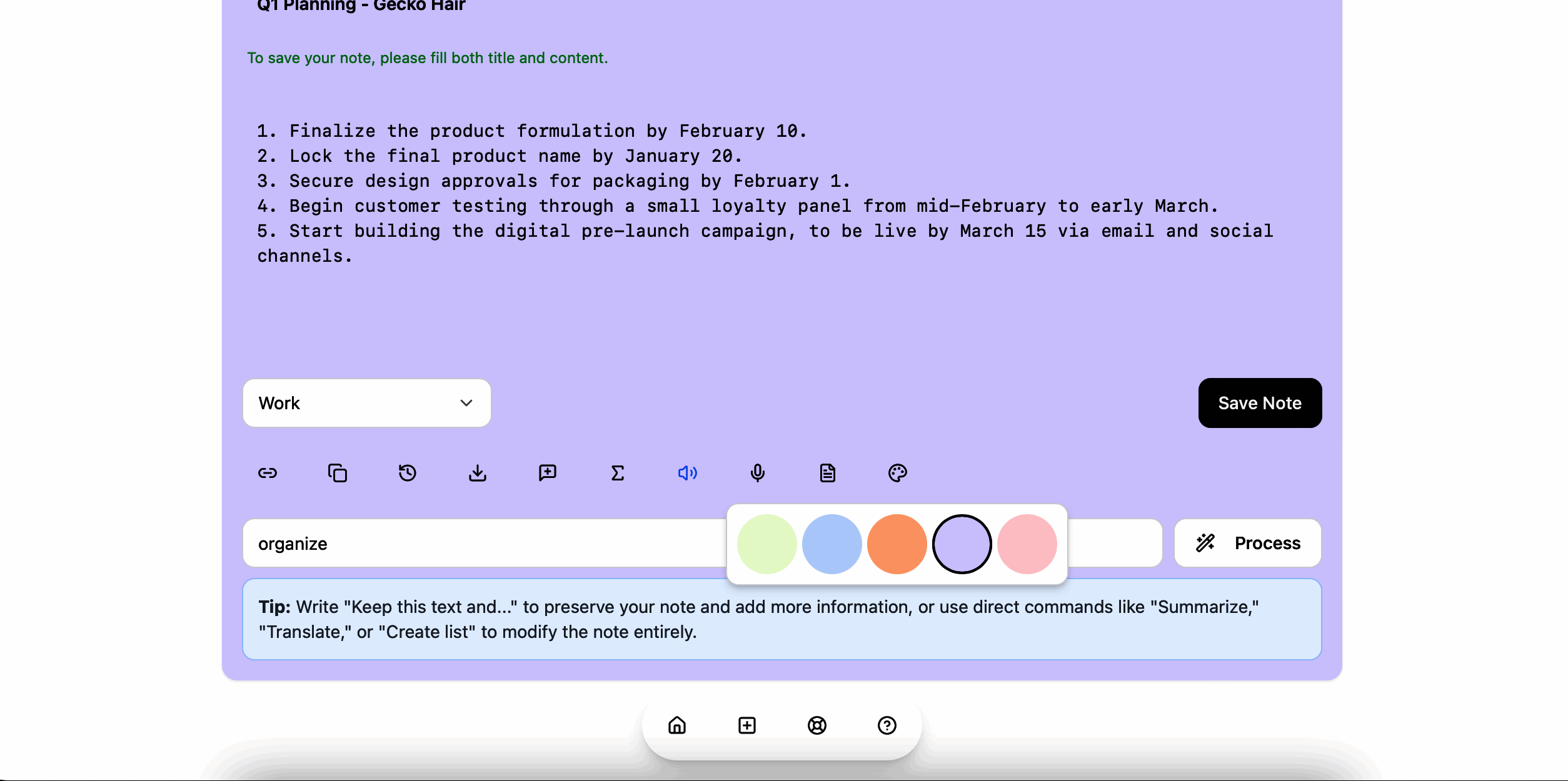The height and width of the screenshot is (781, 1568).
Task: Open the help question-mark nav item
Action: 887,725
